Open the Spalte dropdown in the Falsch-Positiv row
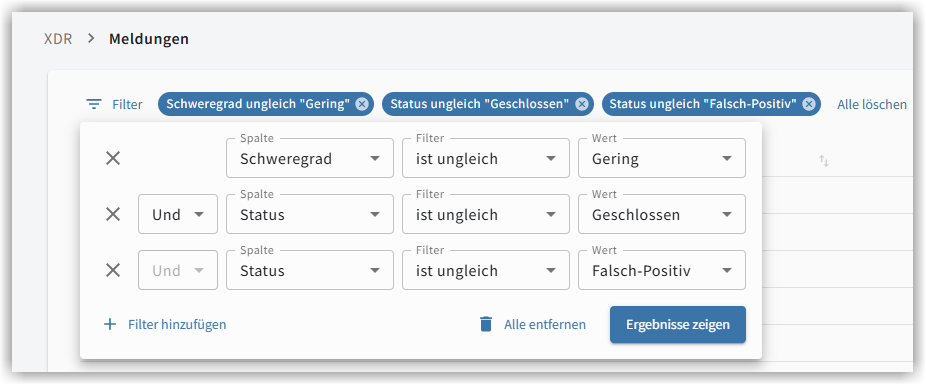 pyautogui.click(x=310, y=270)
